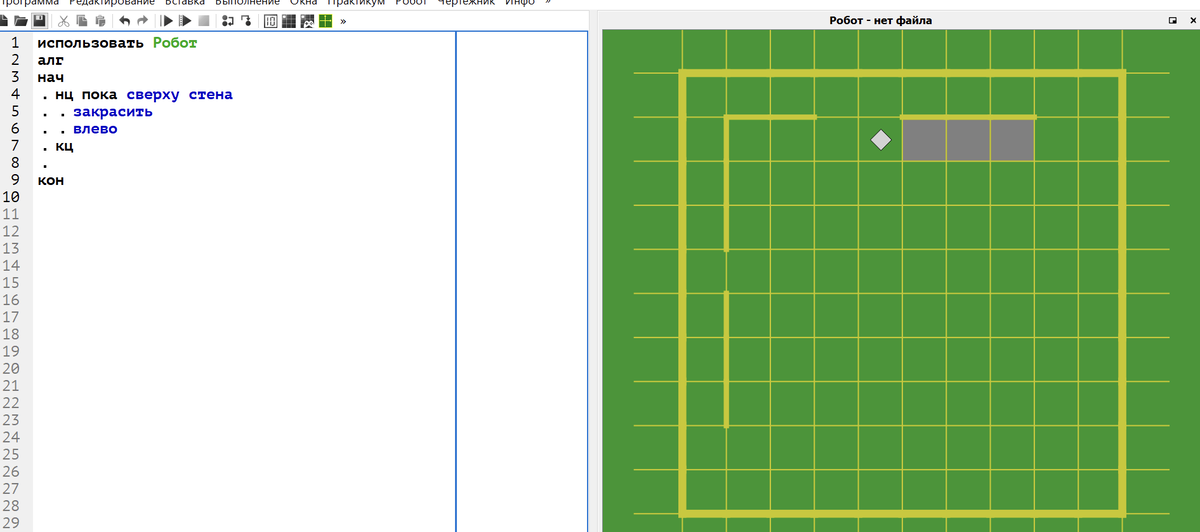Open the variables window icon

pos(270,21)
